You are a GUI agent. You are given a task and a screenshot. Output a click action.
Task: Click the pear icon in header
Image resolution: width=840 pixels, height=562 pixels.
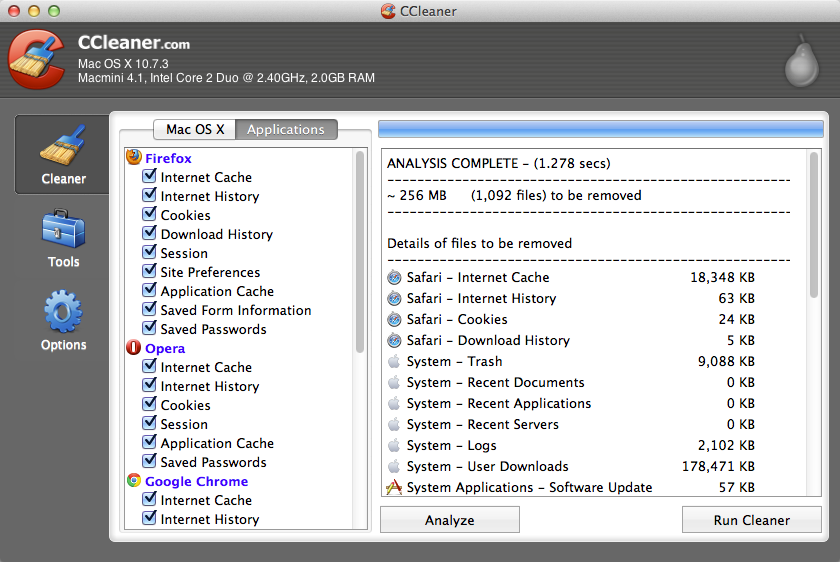click(801, 61)
